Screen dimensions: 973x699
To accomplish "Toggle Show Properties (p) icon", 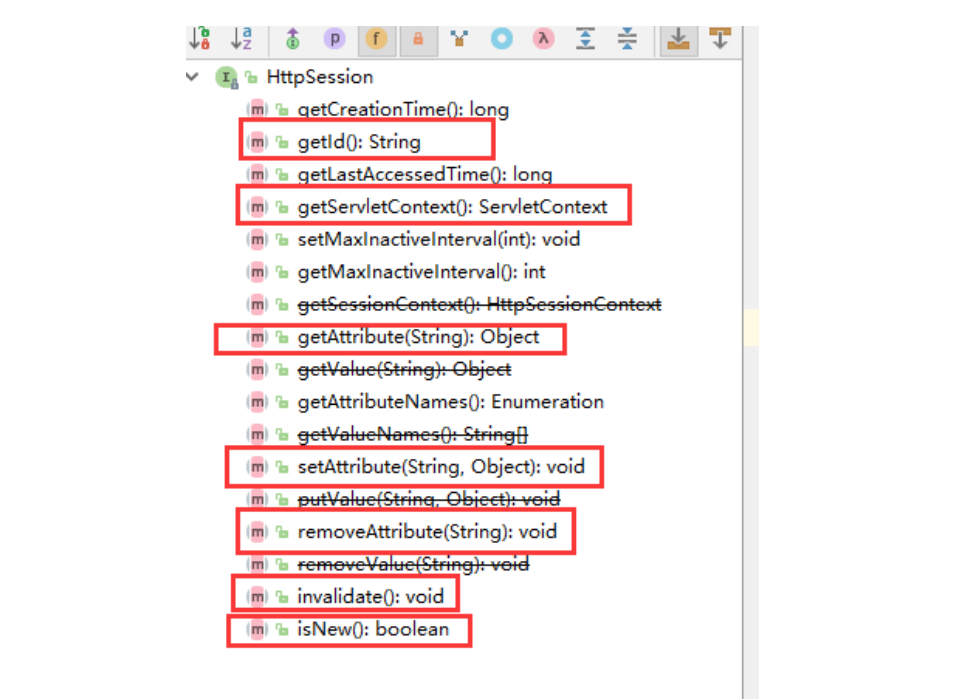I will click(x=334, y=38).
